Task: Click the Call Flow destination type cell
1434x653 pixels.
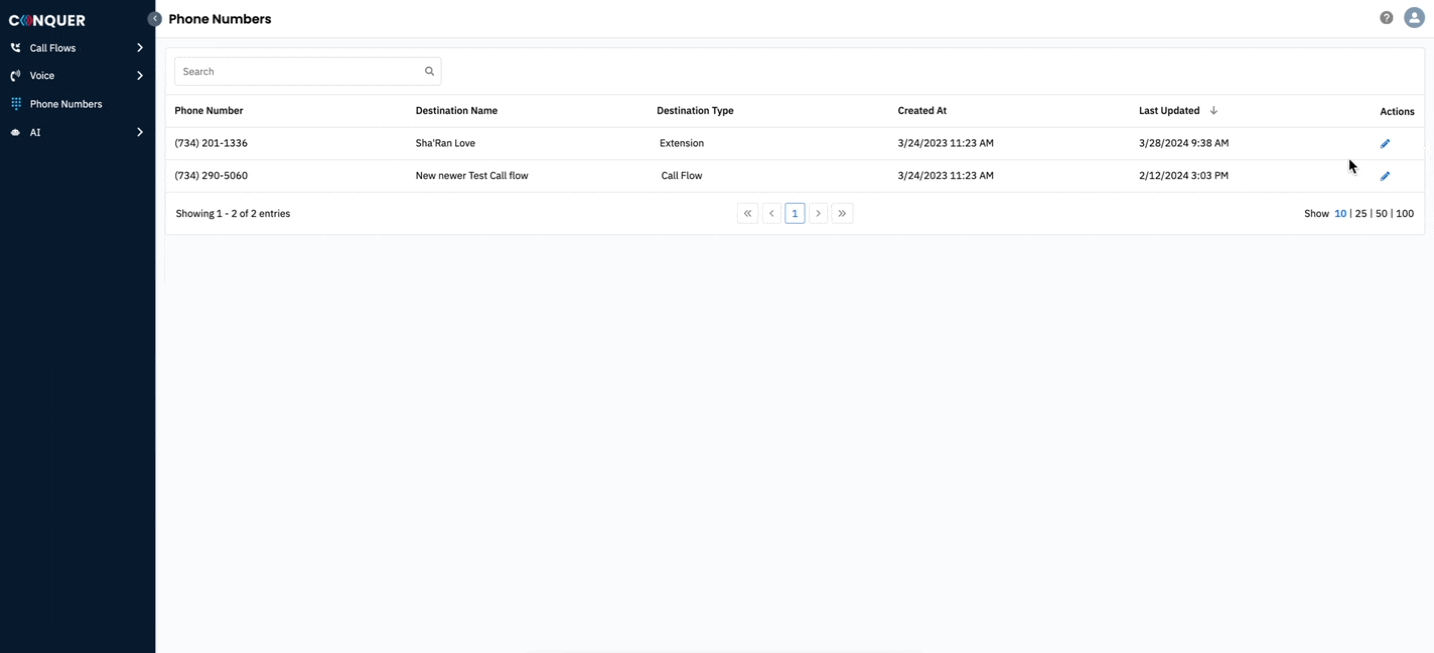Action: pyautogui.click(x=682, y=176)
